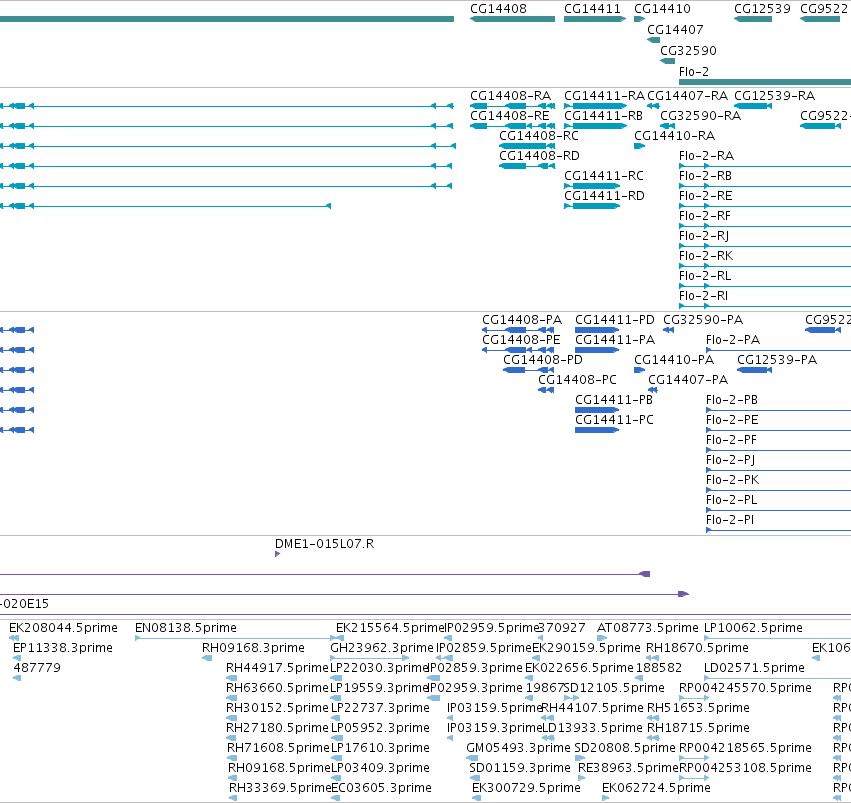Image resolution: width=851 pixels, height=803 pixels.
Task: Select EST label RP004218565.5prime
Action: coord(746,748)
